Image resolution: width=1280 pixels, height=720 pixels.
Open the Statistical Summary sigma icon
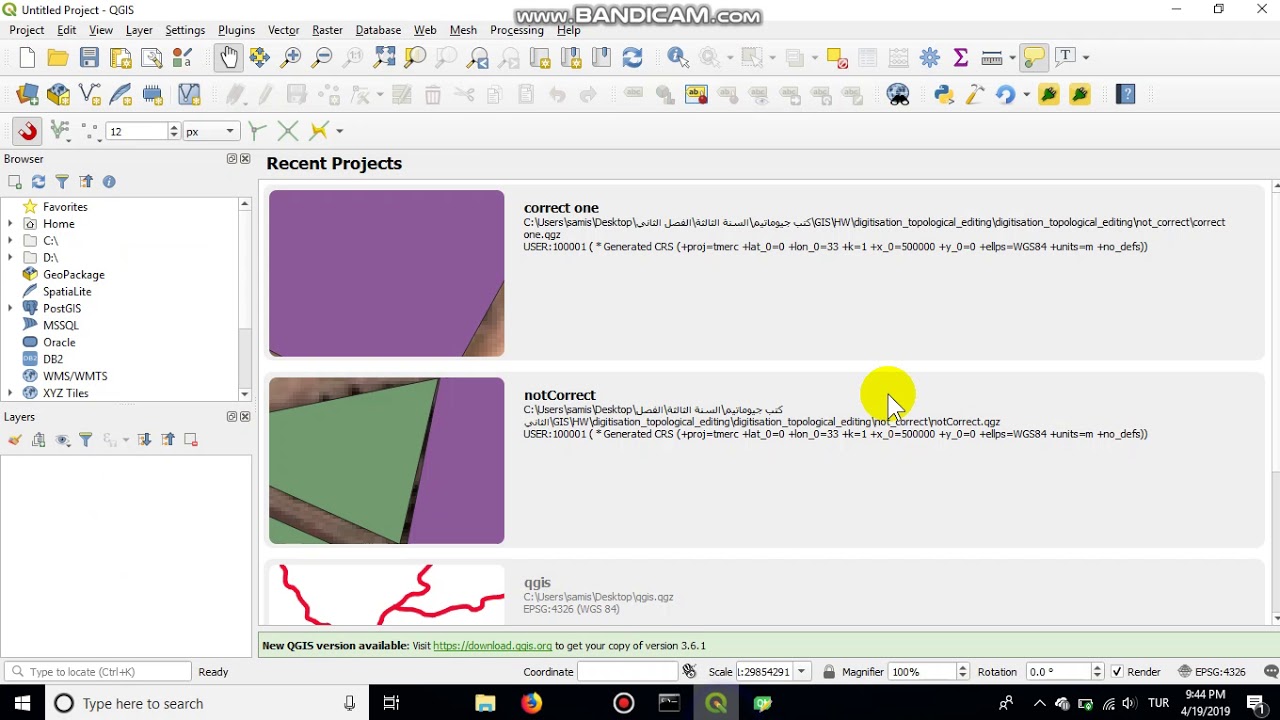point(961,58)
